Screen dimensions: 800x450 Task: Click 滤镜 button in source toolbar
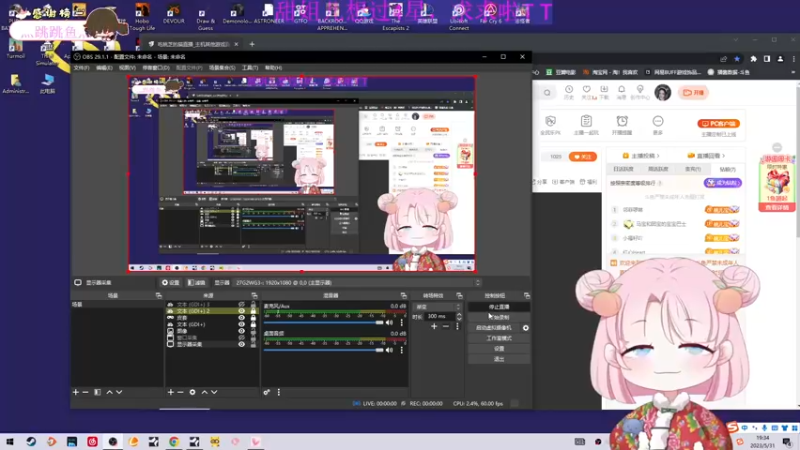tap(196, 283)
